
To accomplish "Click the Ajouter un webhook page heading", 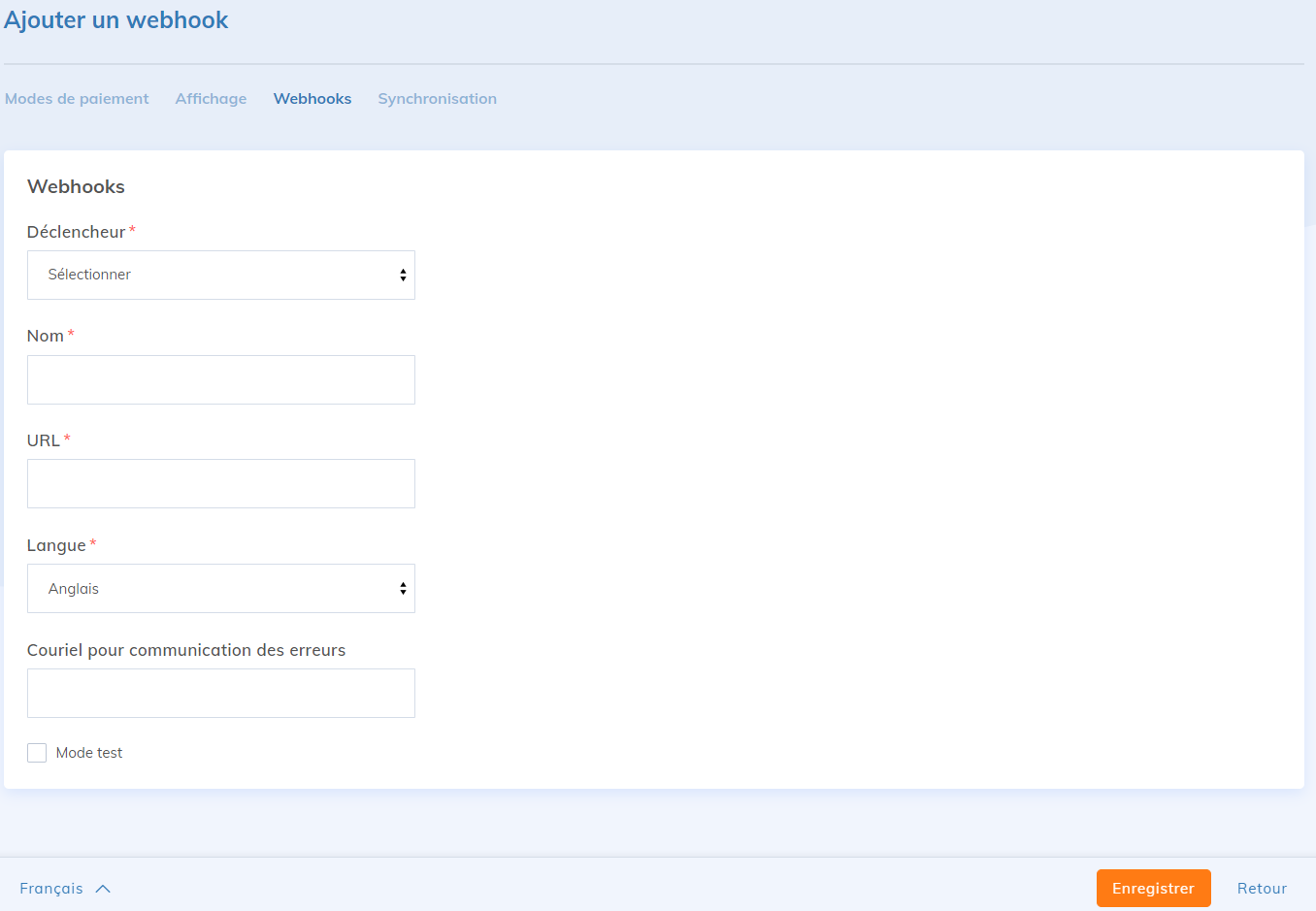I will 116,20.
